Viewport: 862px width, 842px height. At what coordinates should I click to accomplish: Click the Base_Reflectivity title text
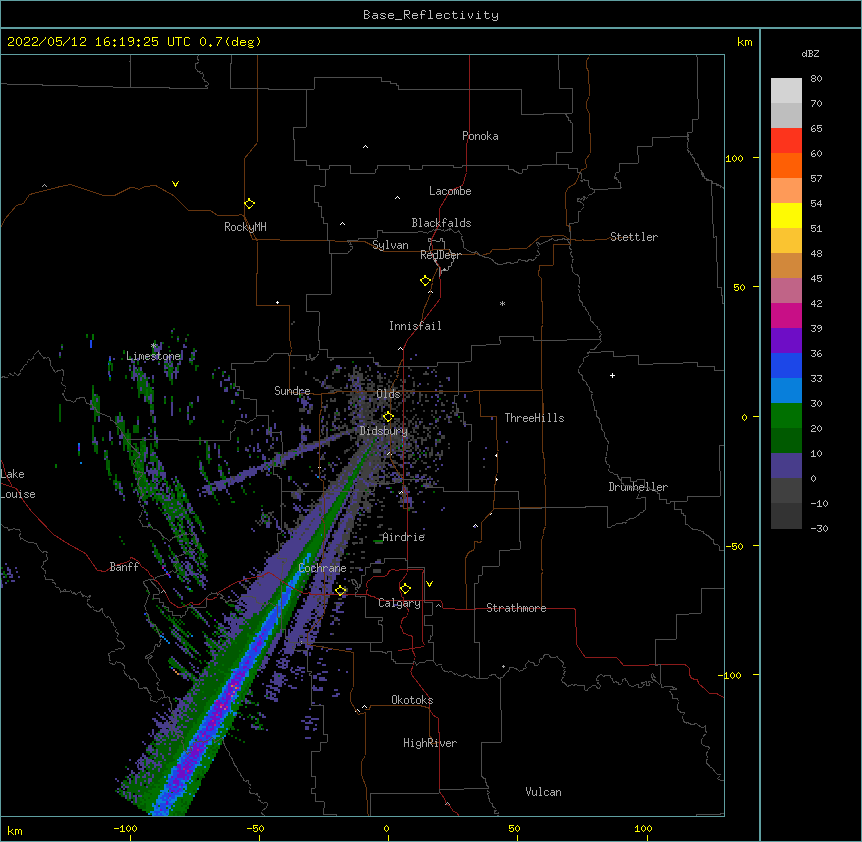[x=431, y=15]
